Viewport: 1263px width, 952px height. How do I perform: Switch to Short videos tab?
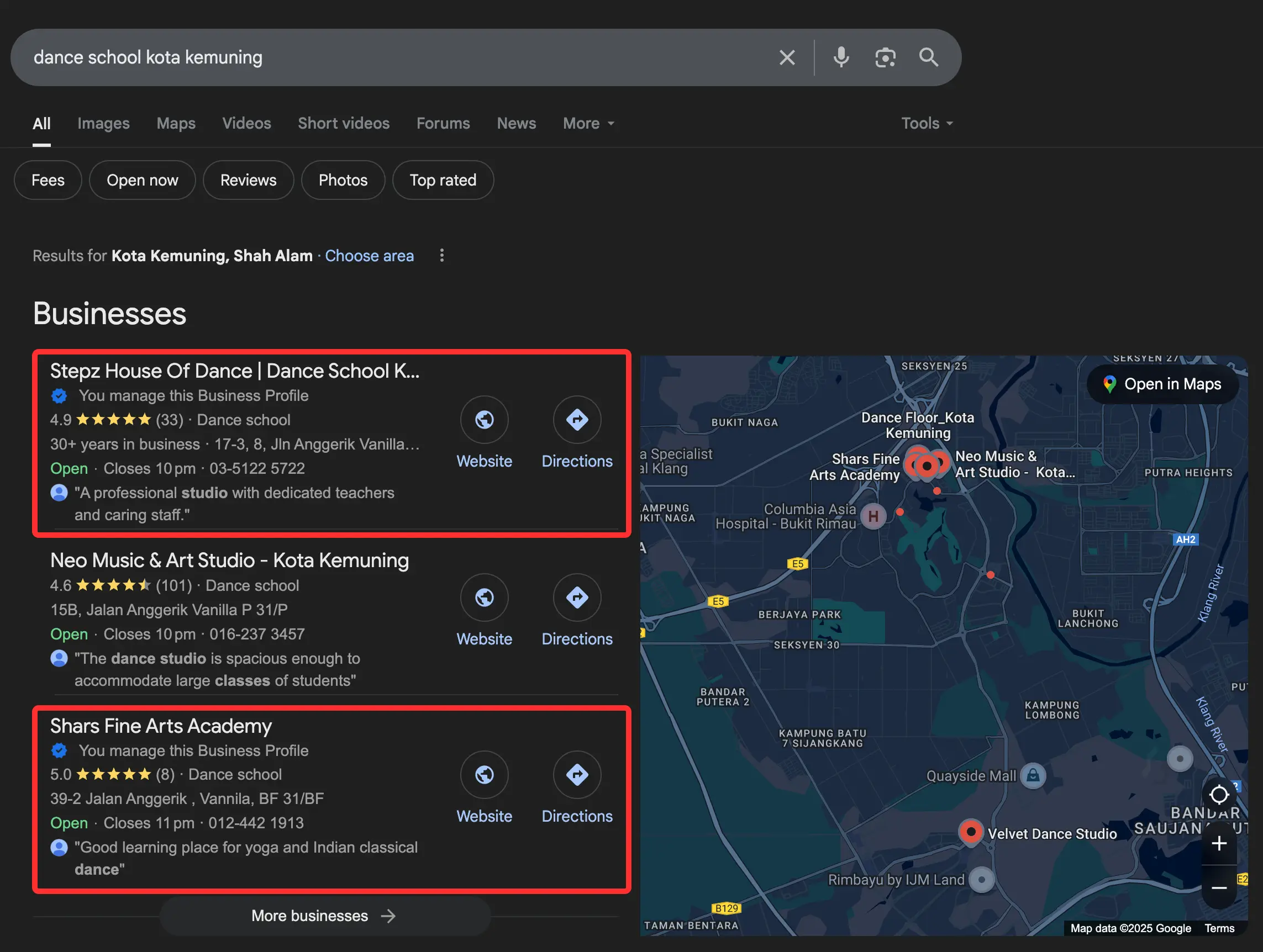point(343,123)
